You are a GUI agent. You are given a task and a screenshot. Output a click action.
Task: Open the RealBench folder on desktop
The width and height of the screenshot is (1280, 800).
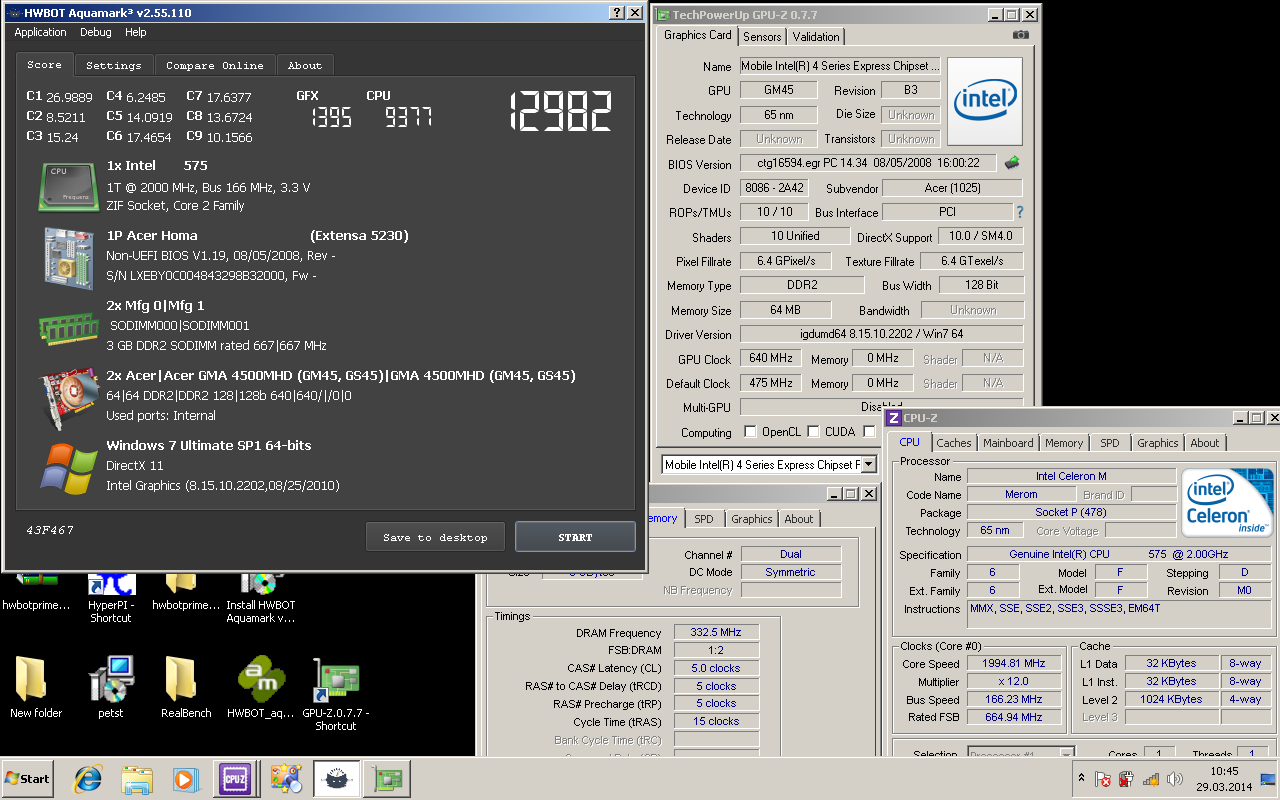tap(185, 688)
